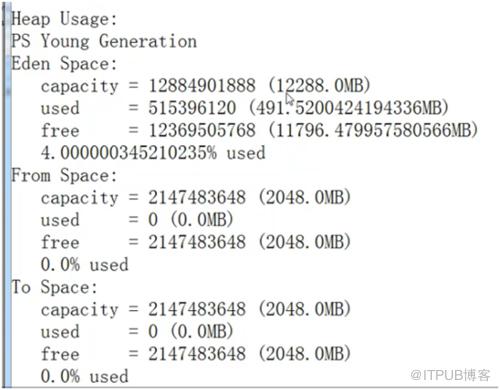Image resolution: width=500 pixels, height=390 pixels.
Task: Click the ITPUB blog watermark
Action: point(450,375)
